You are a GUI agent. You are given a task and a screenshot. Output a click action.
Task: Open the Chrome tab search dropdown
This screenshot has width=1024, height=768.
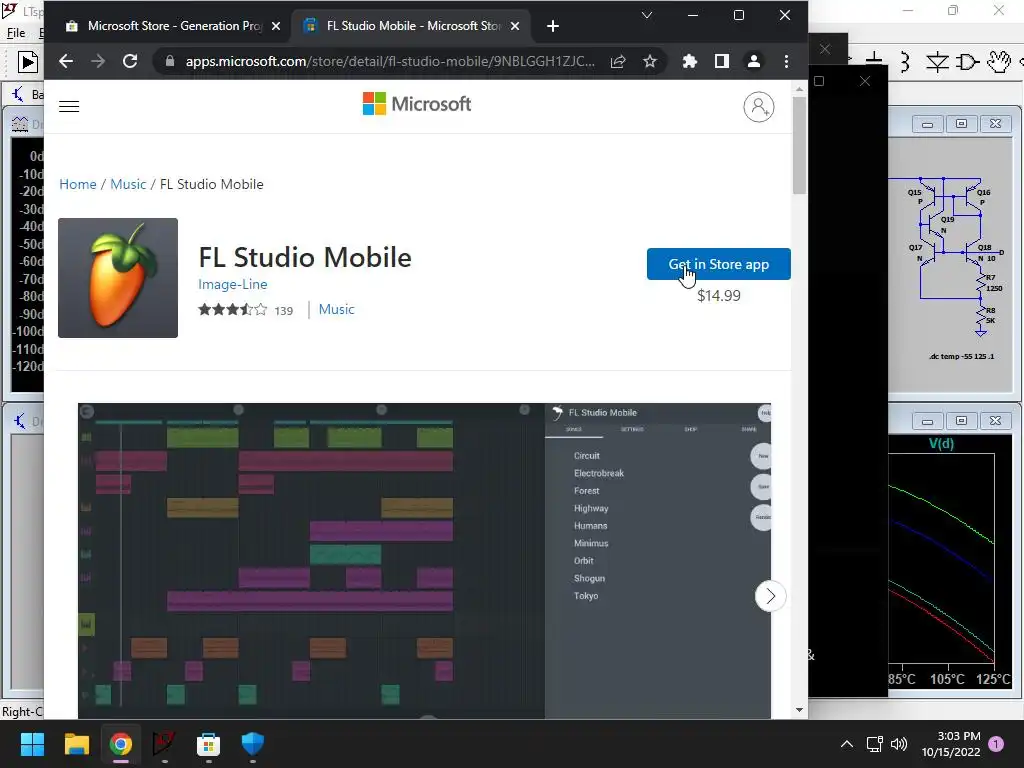pos(647,15)
